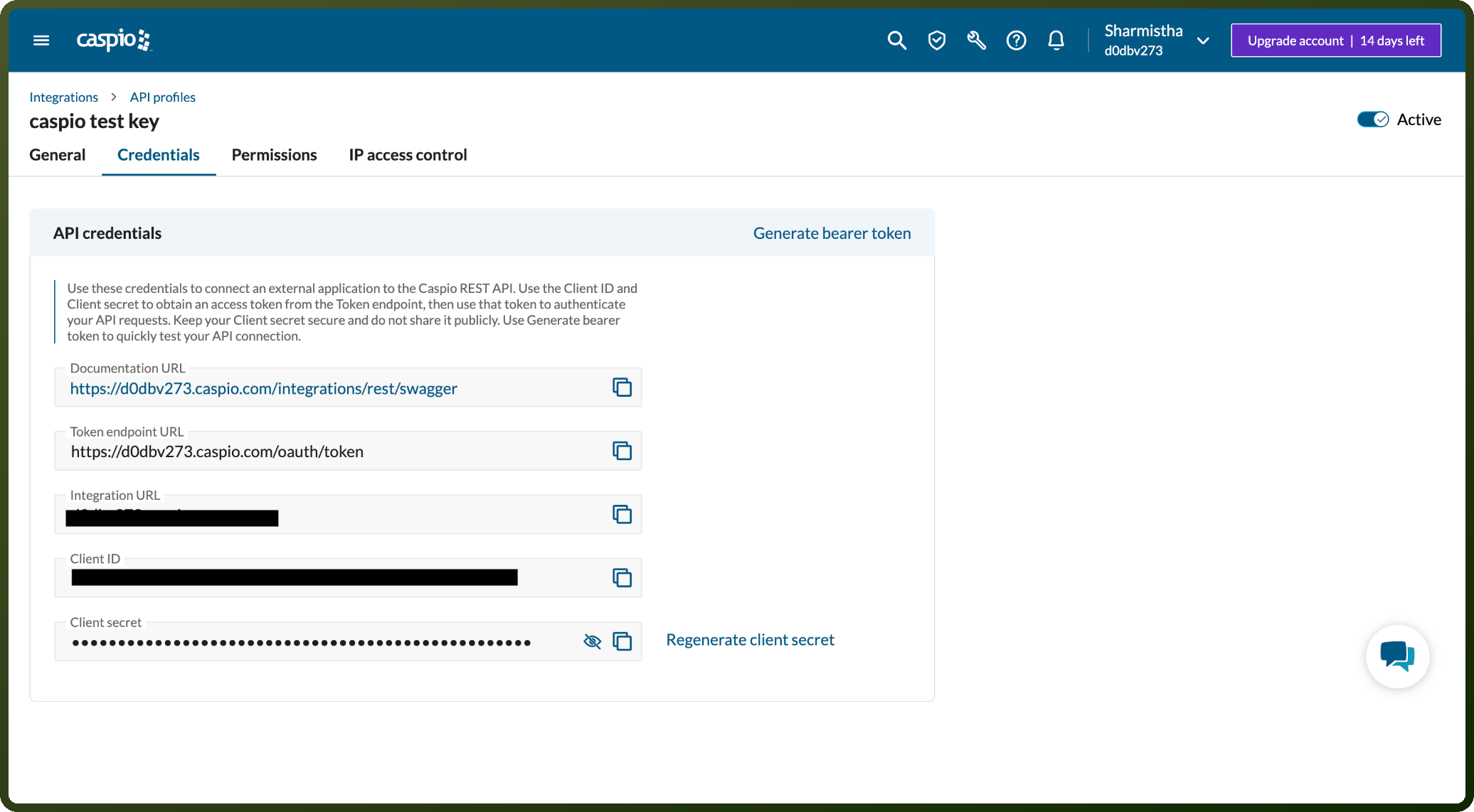Viewport: 1474px width, 812px height.
Task: Click the Integration URL field
Action: (x=348, y=514)
